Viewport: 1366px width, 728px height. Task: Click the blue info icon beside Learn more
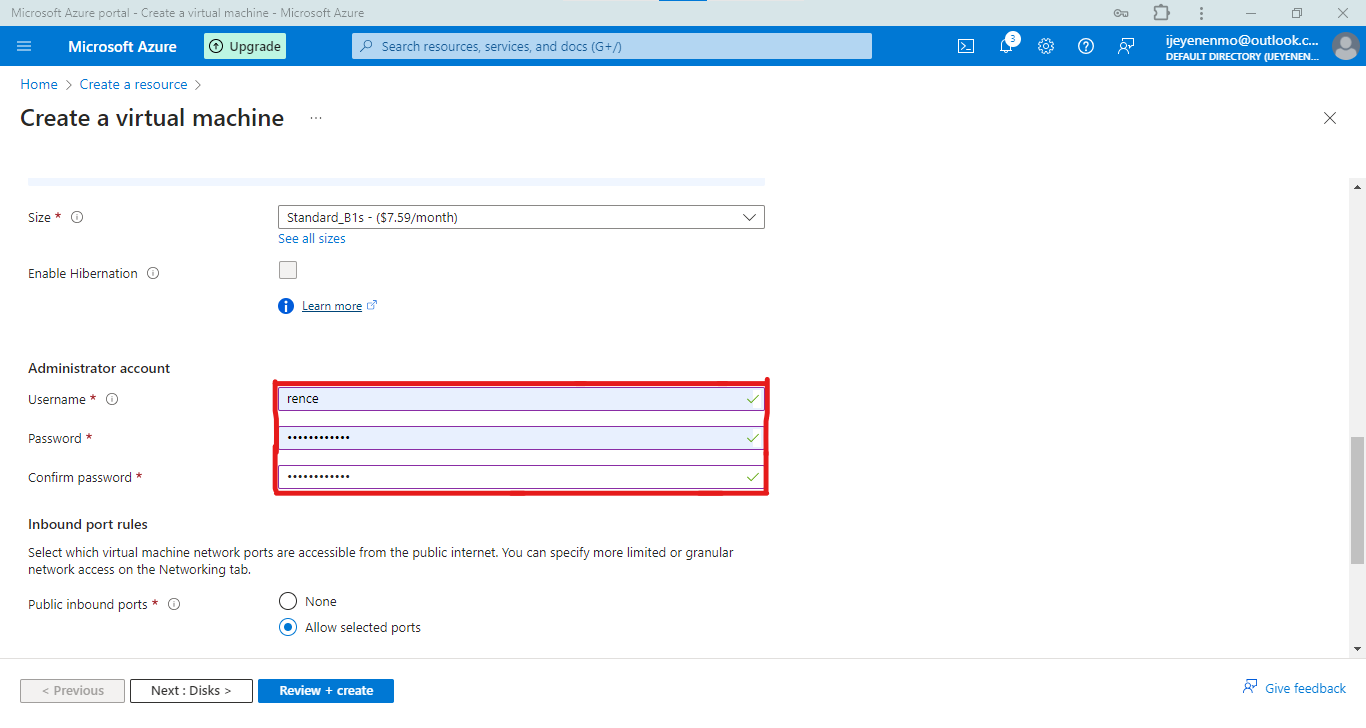pos(286,306)
